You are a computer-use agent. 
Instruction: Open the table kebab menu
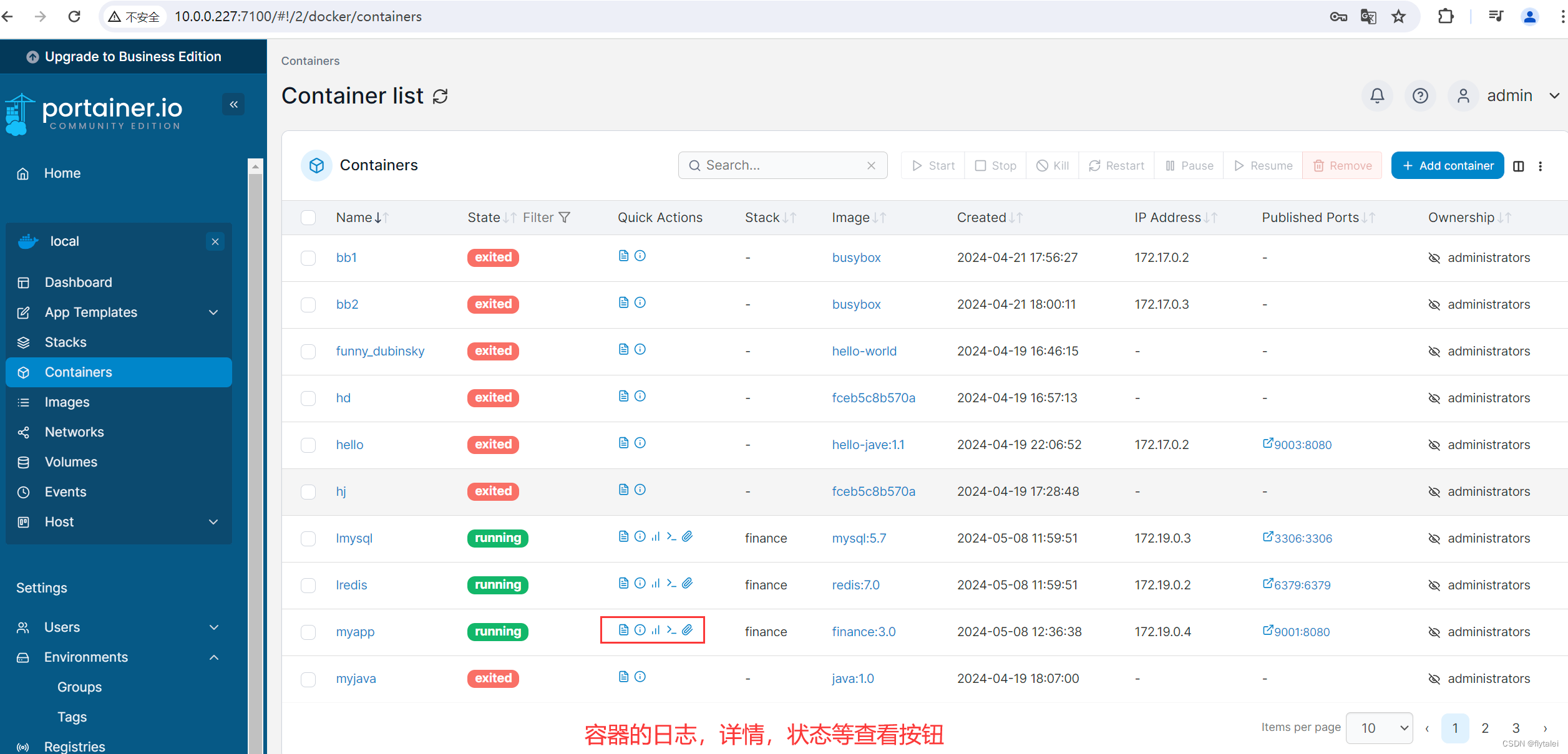point(1541,166)
